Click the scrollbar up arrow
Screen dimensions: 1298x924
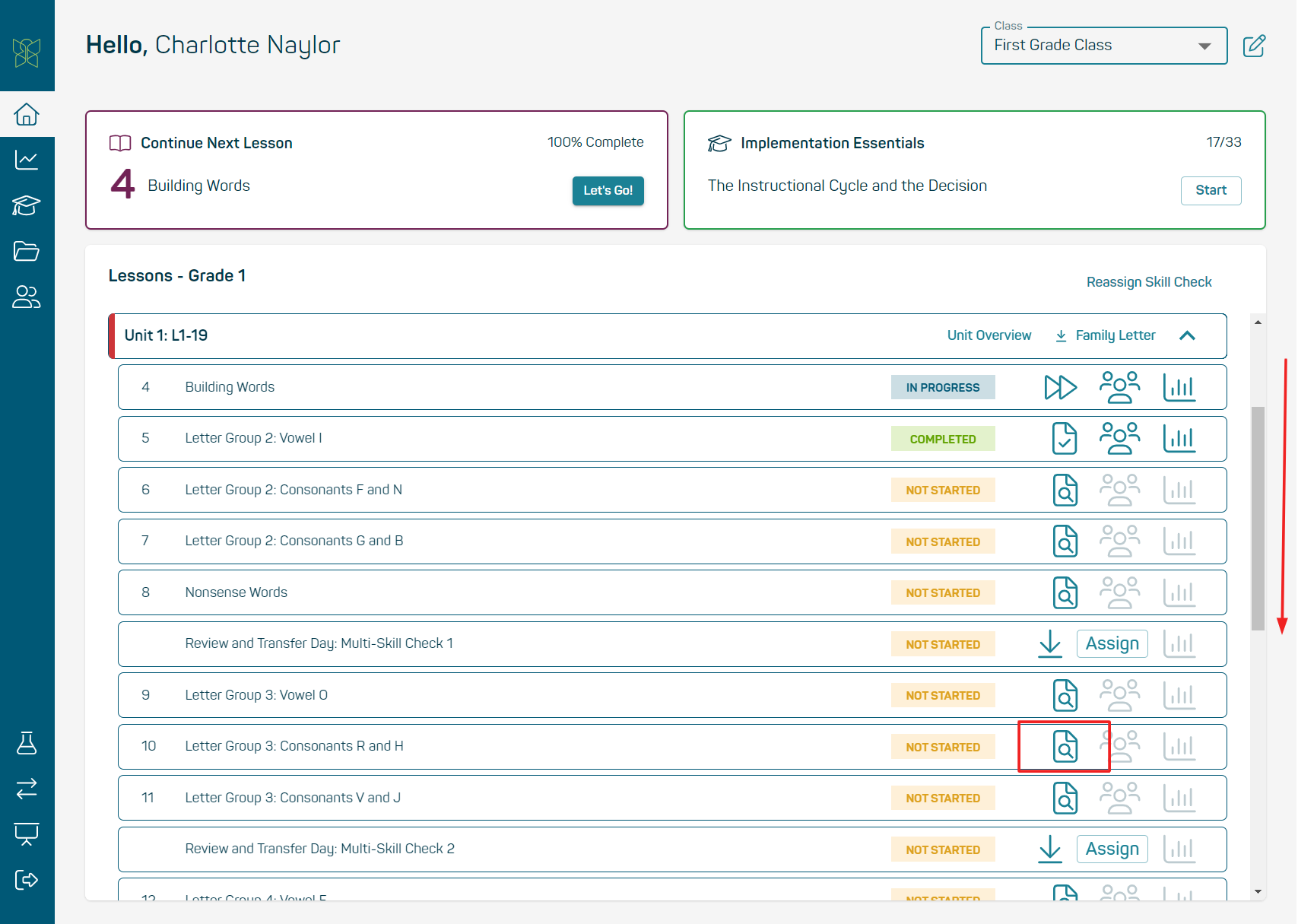click(x=1258, y=322)
